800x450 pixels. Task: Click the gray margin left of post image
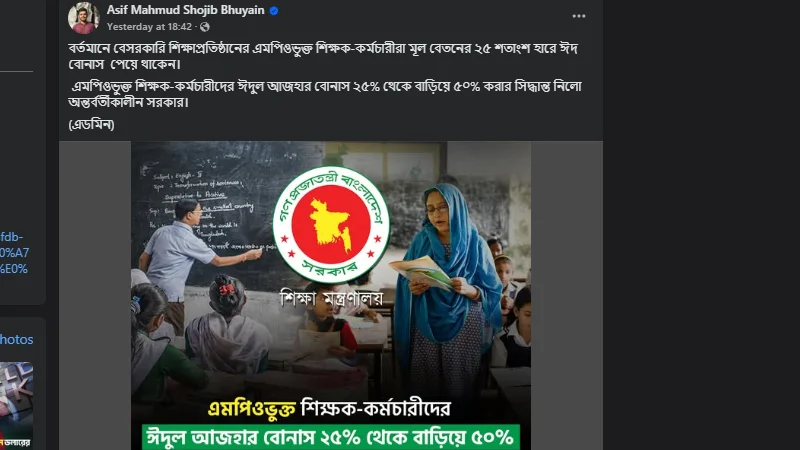click(x=95, y=295)
